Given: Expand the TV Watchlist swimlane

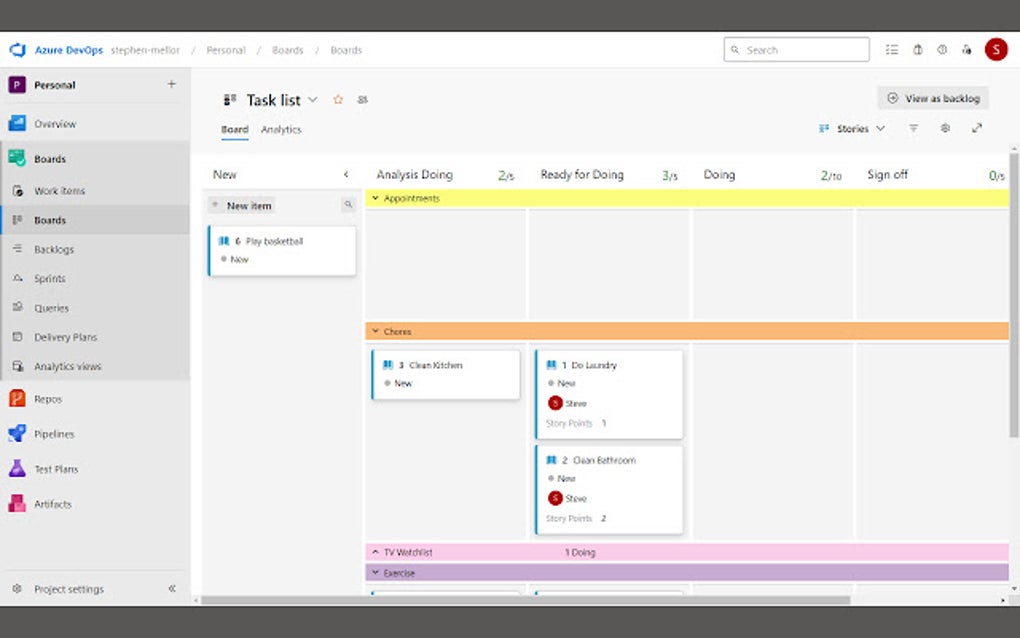Looking at the screenshot, I should coord(374,552).
